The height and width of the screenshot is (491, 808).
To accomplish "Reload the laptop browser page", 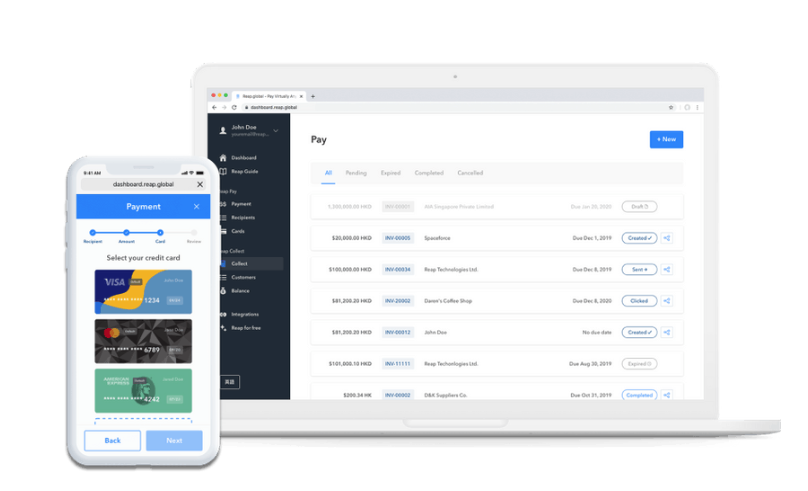I will (234, 107).
